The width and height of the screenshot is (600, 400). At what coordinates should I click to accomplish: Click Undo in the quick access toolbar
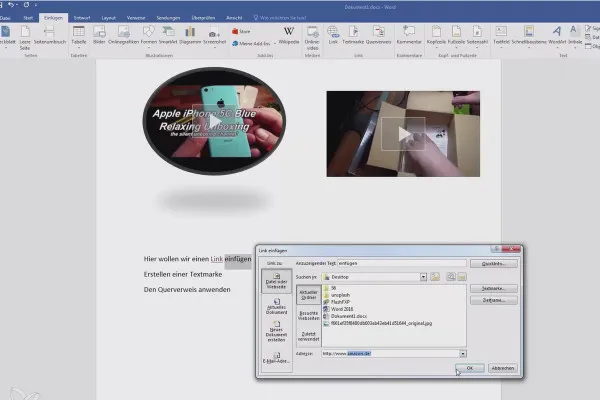[x=11, y=5]
